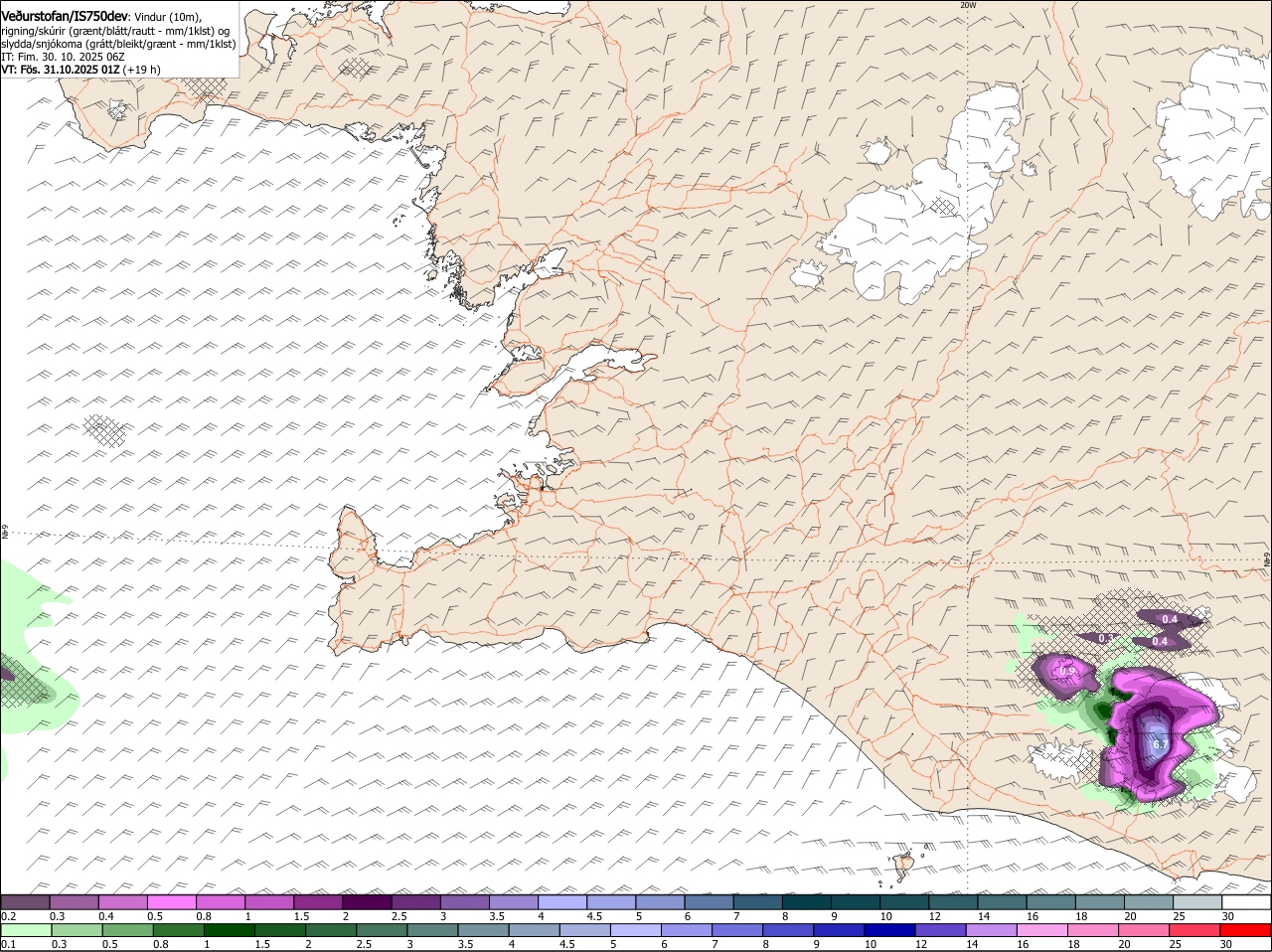Pick the pale periwinkle rain swatch between 5 and 6

[x=635, y=930]
